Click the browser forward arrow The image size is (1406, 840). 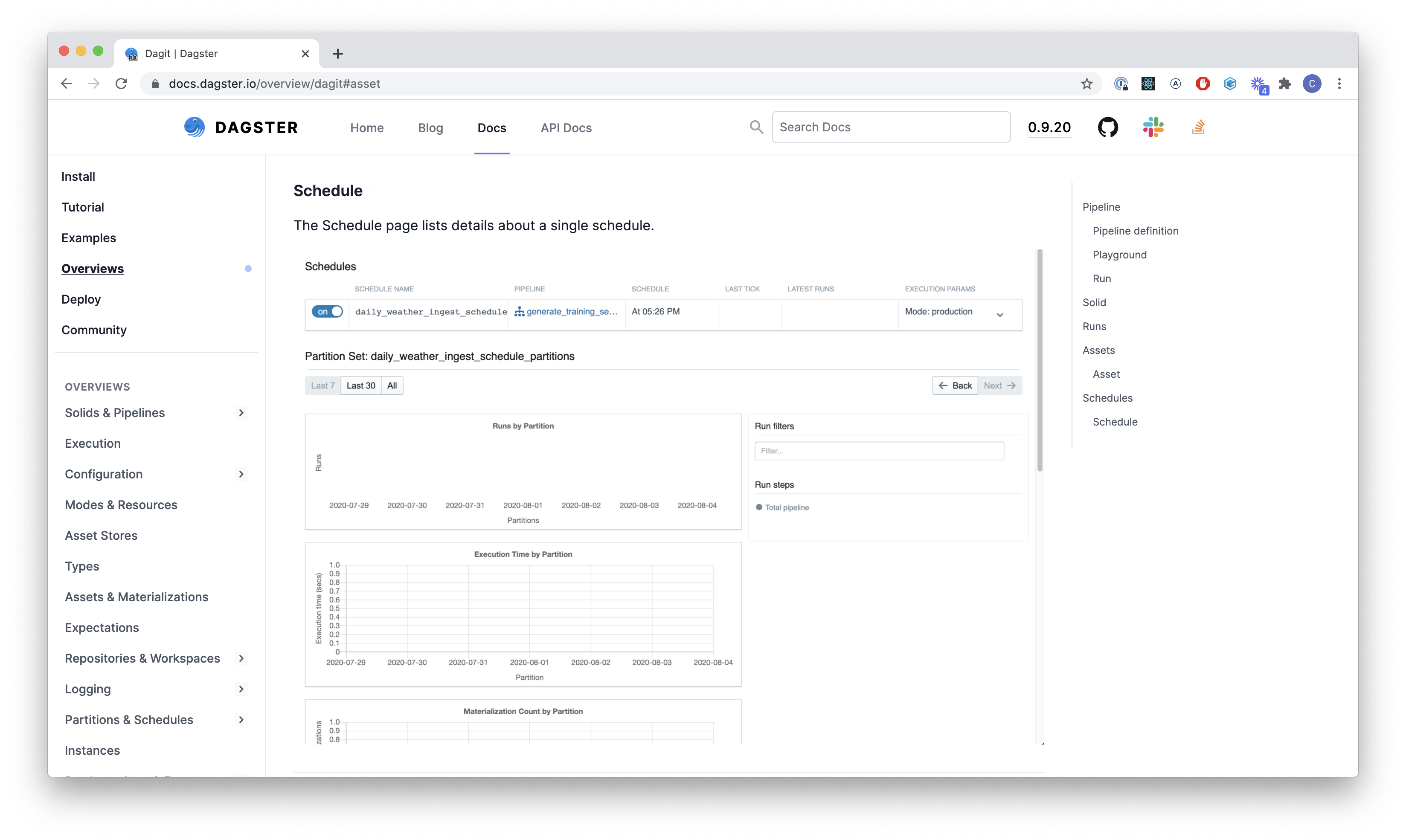94,84
